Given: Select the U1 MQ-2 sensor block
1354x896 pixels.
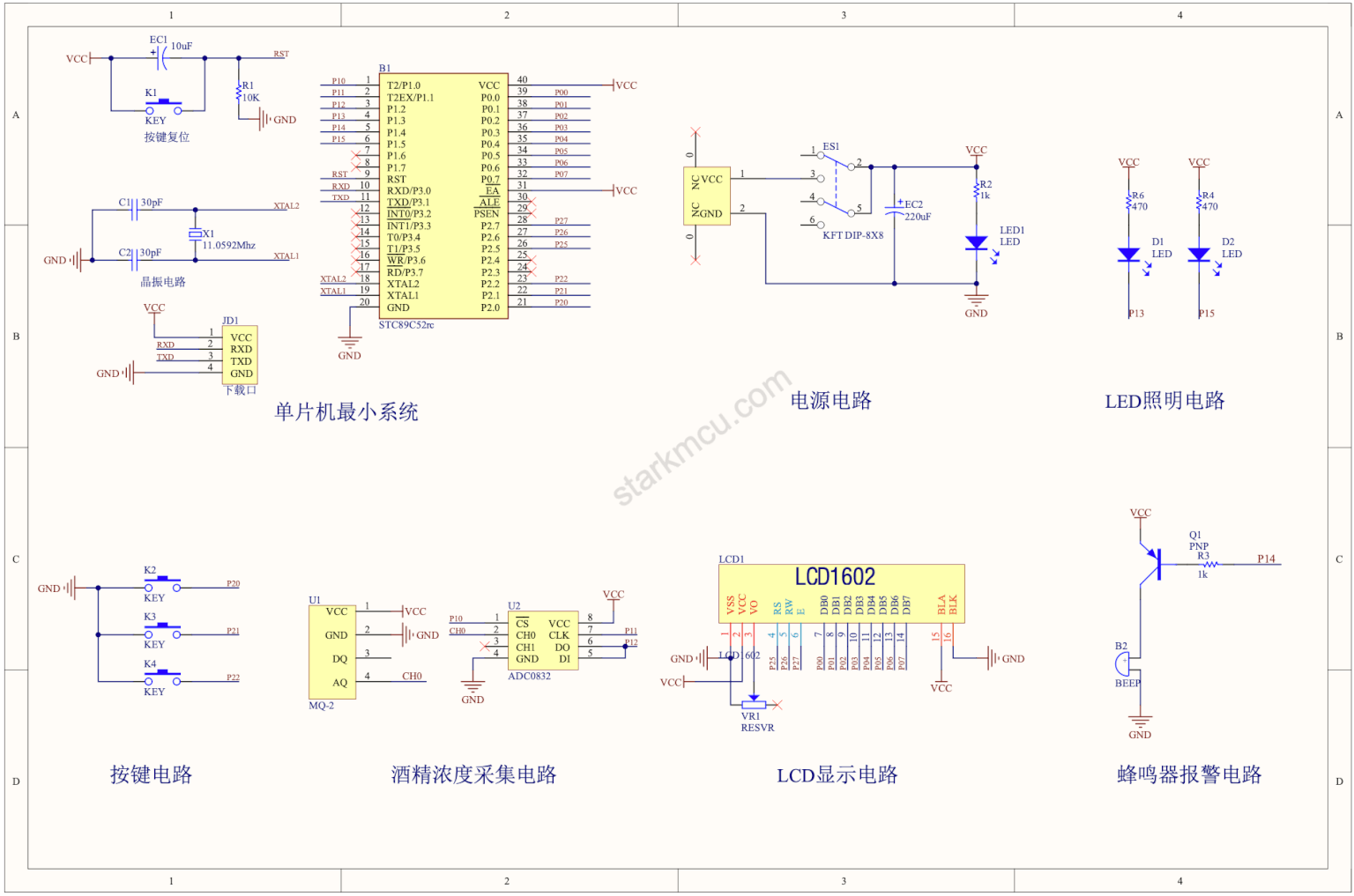Looking at the screenshot, I should [331, 653].
